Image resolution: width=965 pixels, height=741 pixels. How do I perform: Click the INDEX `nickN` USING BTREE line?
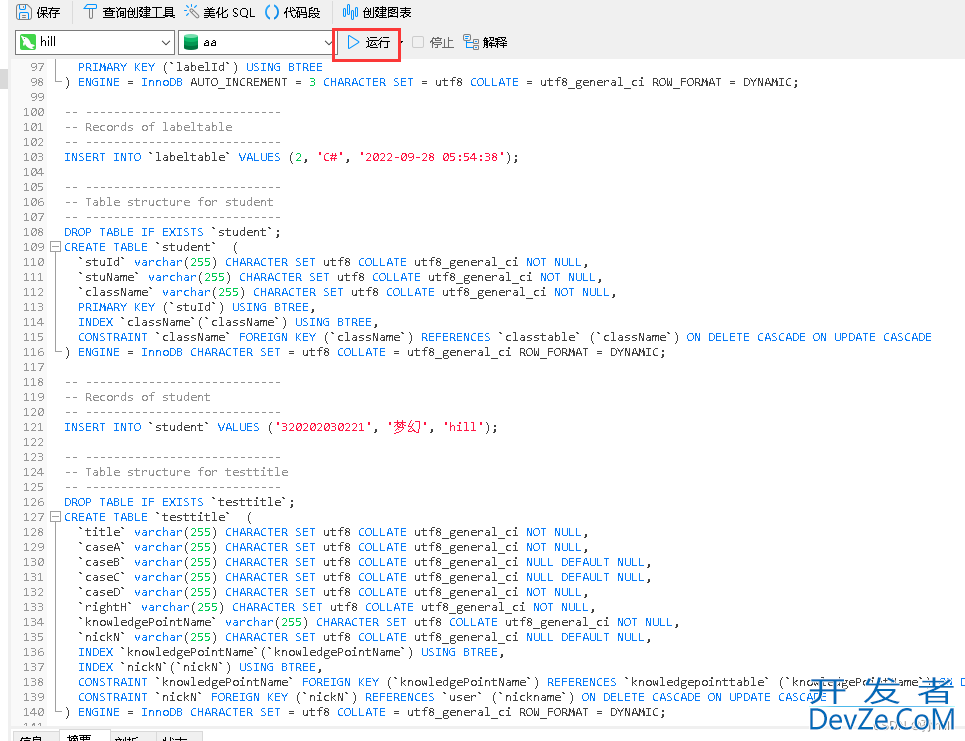(x=200, y=667)
